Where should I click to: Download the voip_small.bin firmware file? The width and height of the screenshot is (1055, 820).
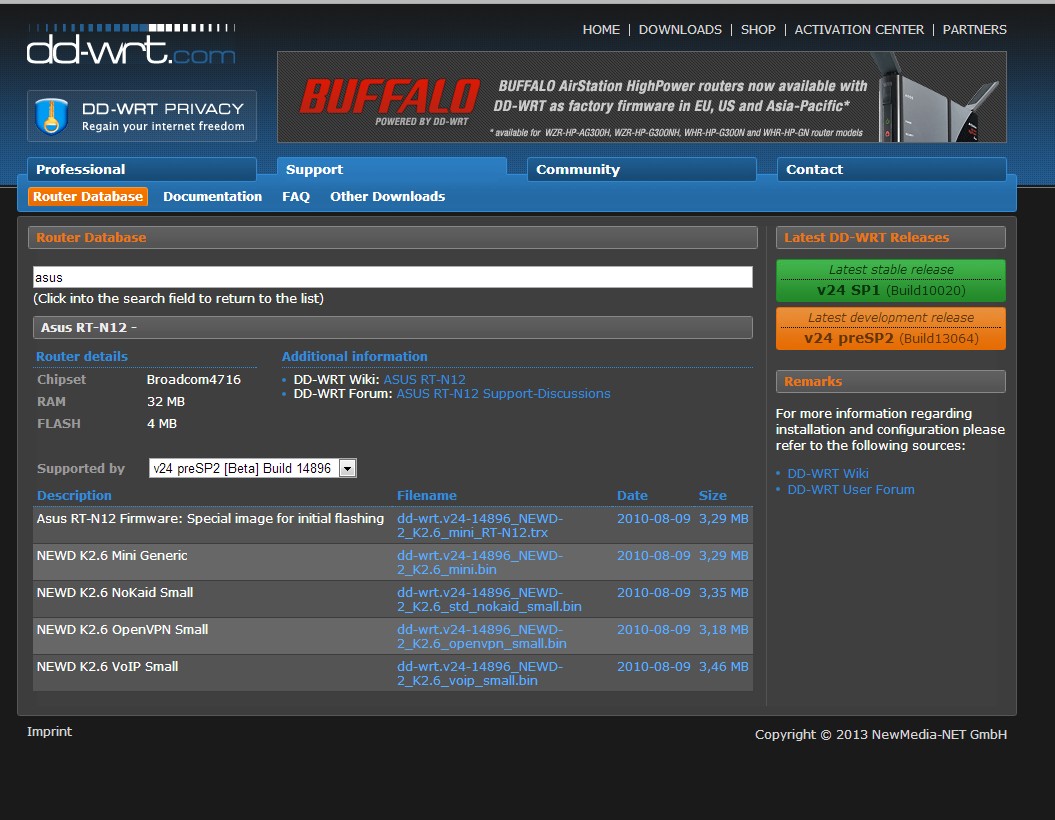tap(479, 673)
